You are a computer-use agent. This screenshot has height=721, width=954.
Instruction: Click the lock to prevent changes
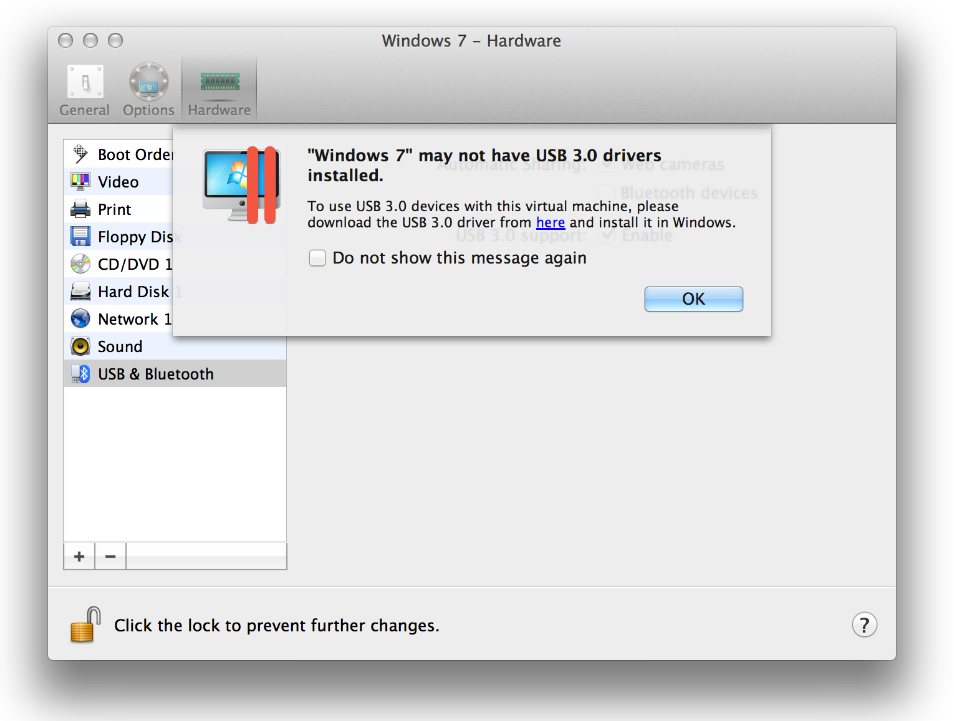tap(85, 625)
